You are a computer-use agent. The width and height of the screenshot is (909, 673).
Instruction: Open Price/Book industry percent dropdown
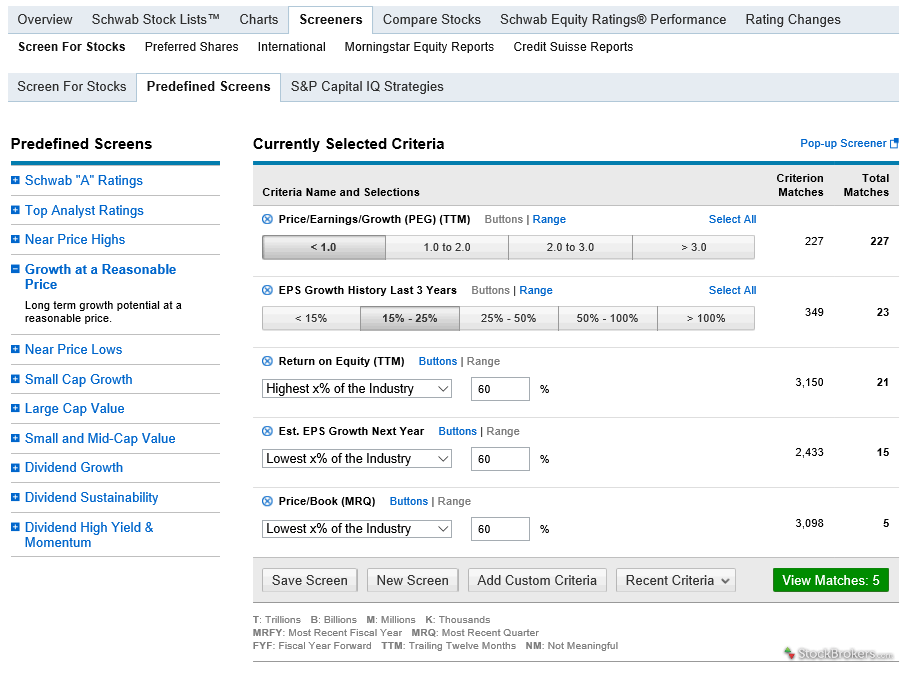(x=357, y=529)
